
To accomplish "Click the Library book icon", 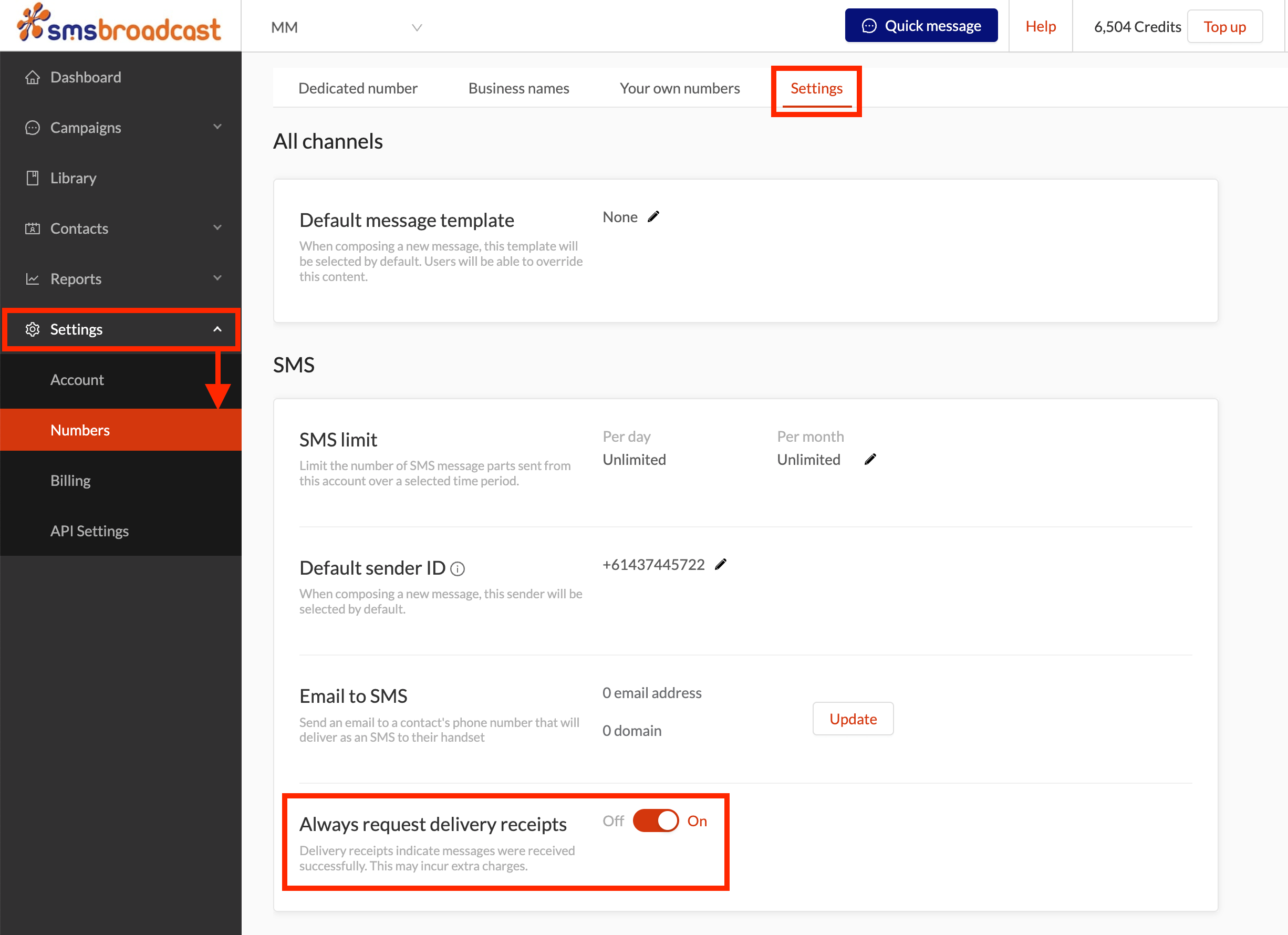I will point(33,178).
